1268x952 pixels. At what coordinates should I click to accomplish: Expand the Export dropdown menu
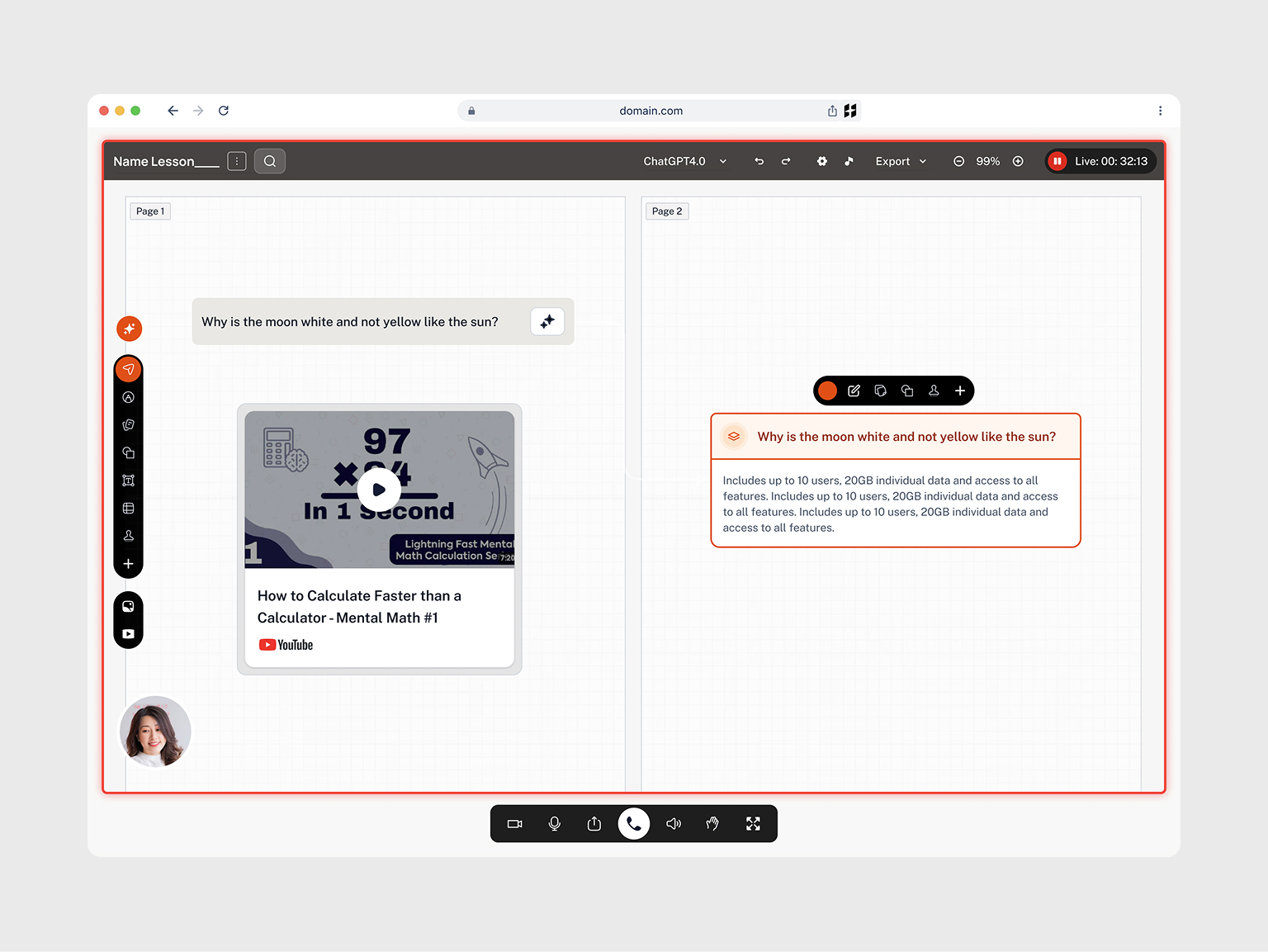click(x=901, y=161)
